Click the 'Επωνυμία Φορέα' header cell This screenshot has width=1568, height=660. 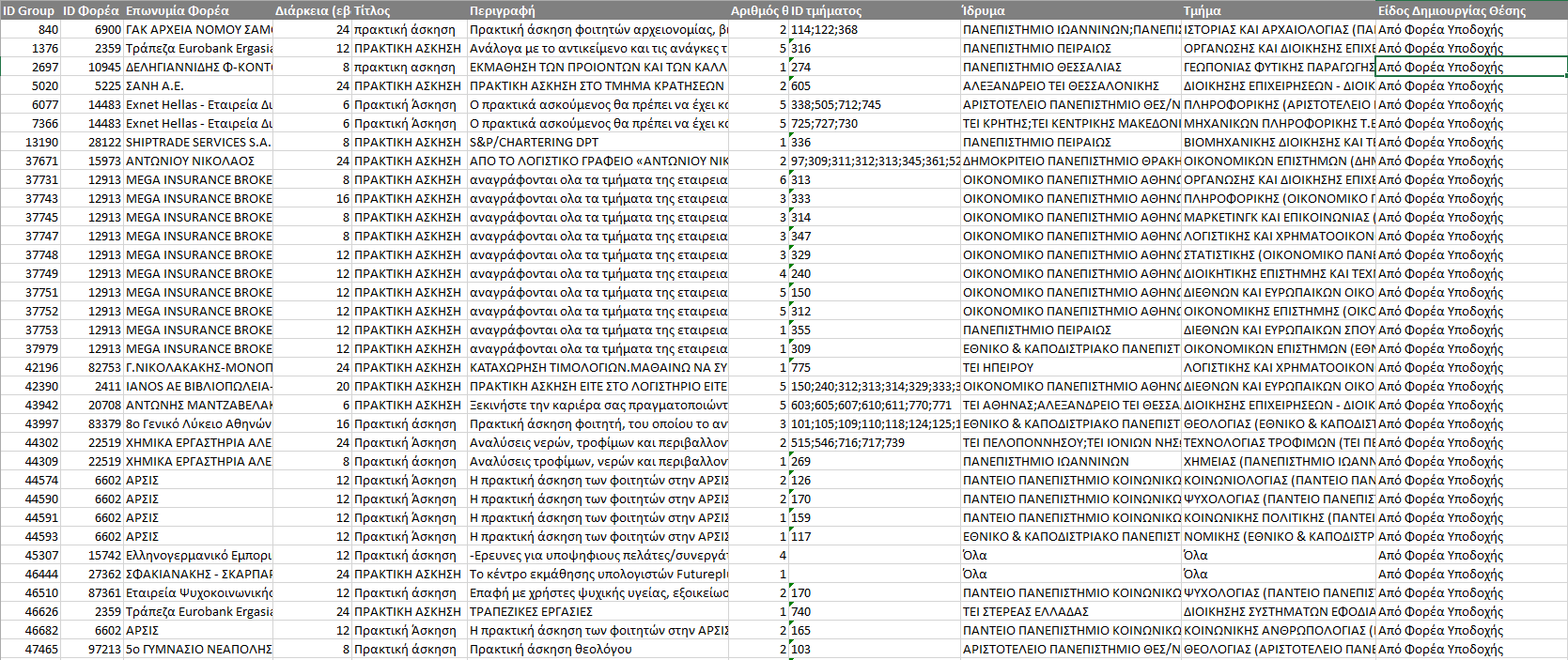(x=198, y=10)
